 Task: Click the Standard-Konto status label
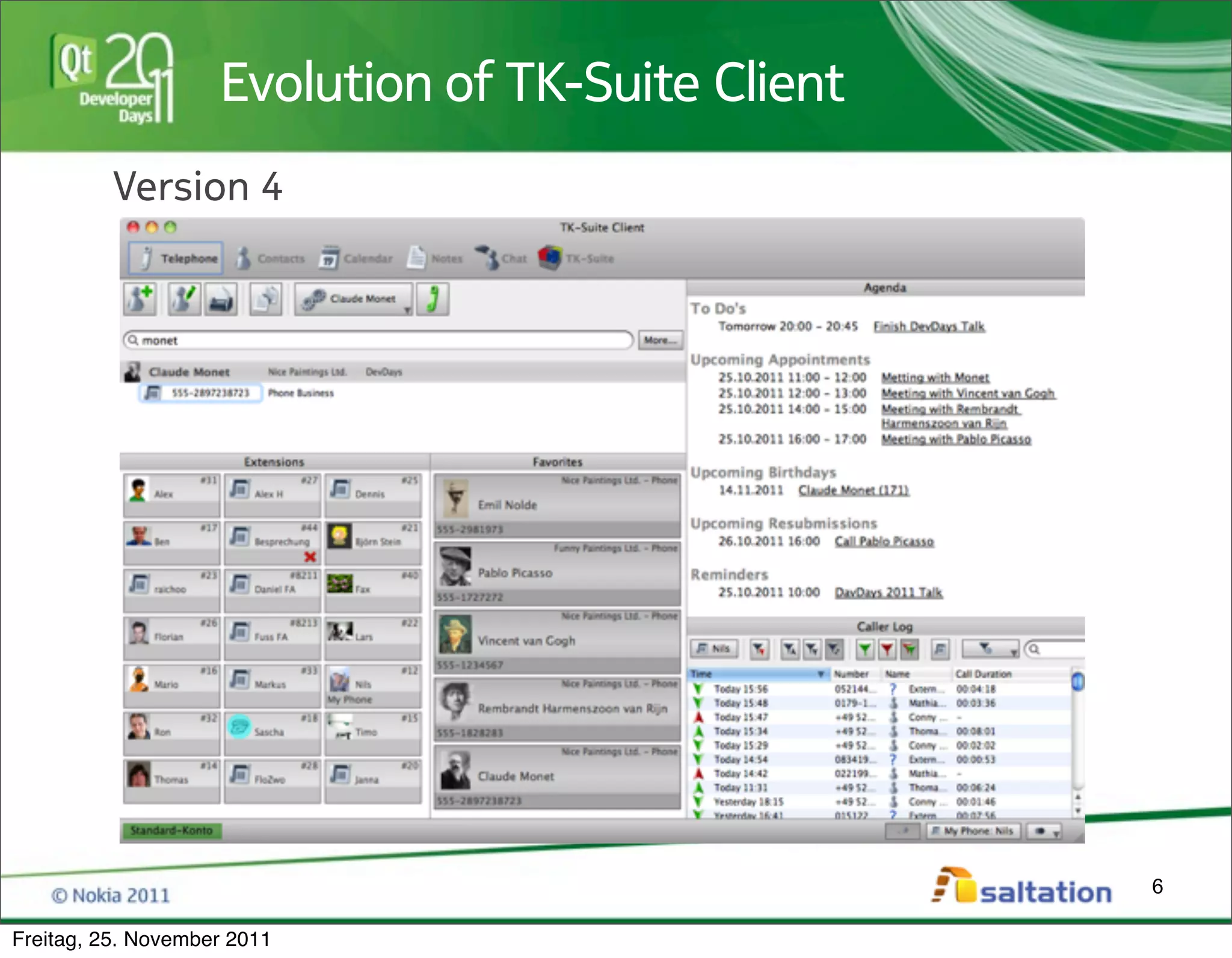click(171, 831)
